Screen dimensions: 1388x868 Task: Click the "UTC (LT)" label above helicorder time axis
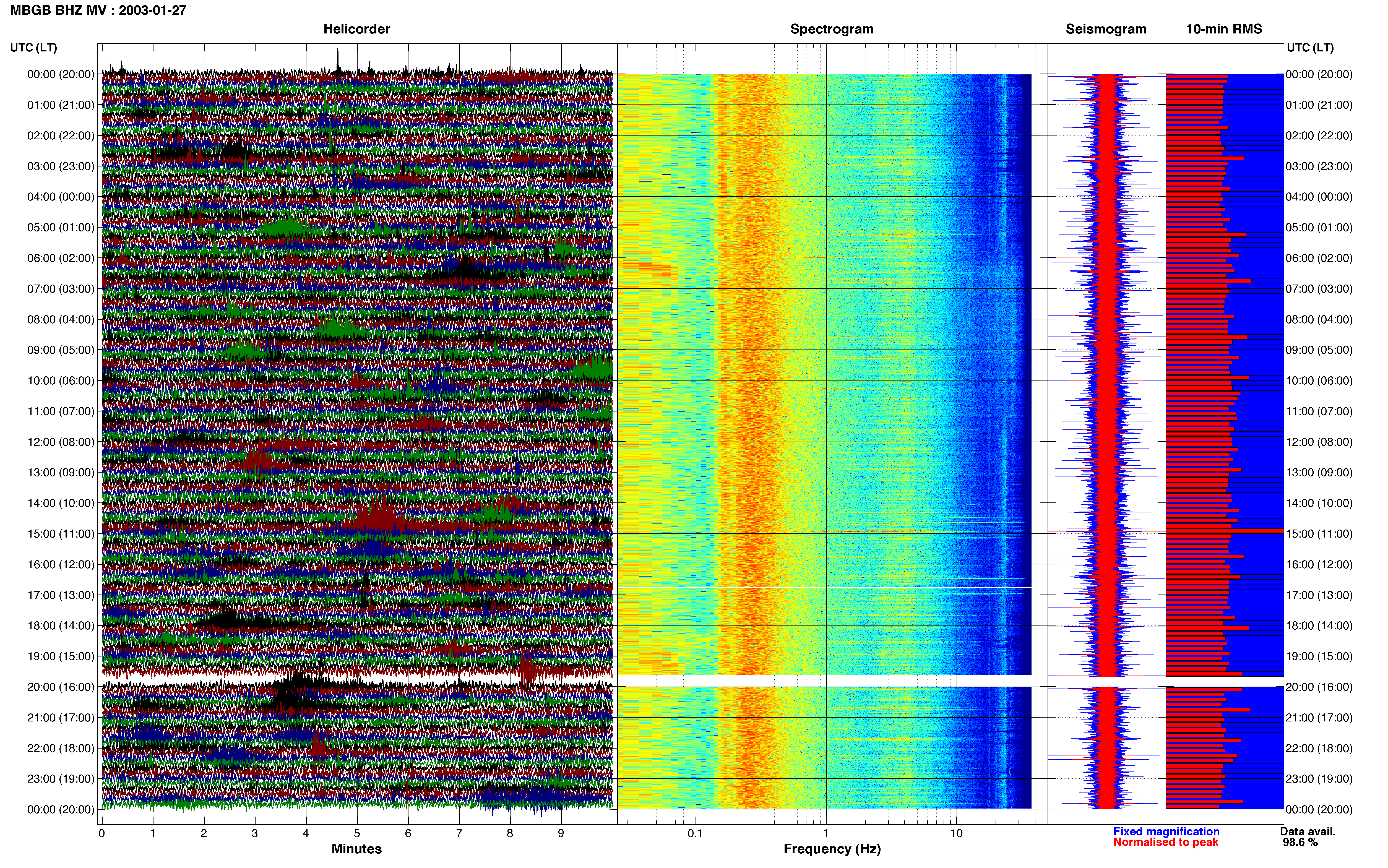[x=34, y=47]
